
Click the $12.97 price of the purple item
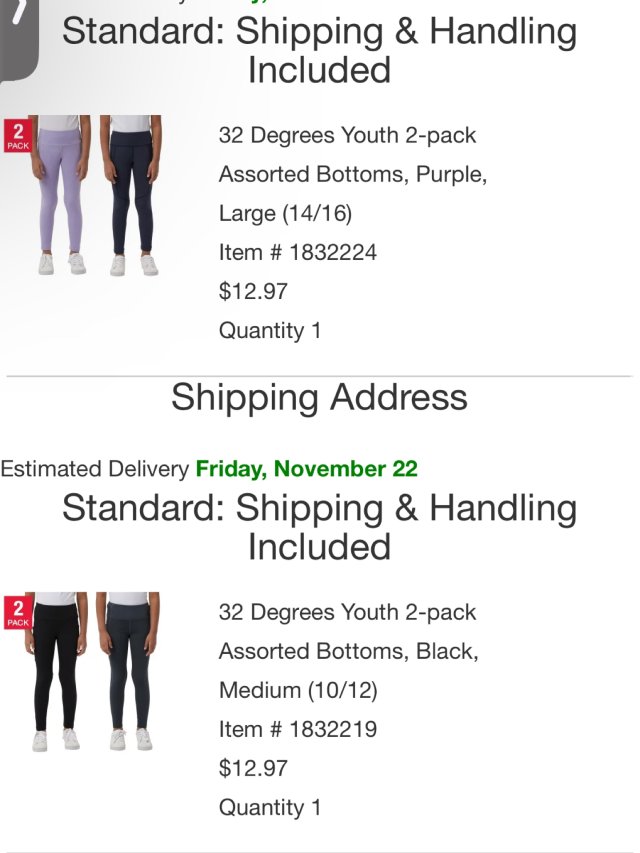pyautogui.click(x=254, y=292)
